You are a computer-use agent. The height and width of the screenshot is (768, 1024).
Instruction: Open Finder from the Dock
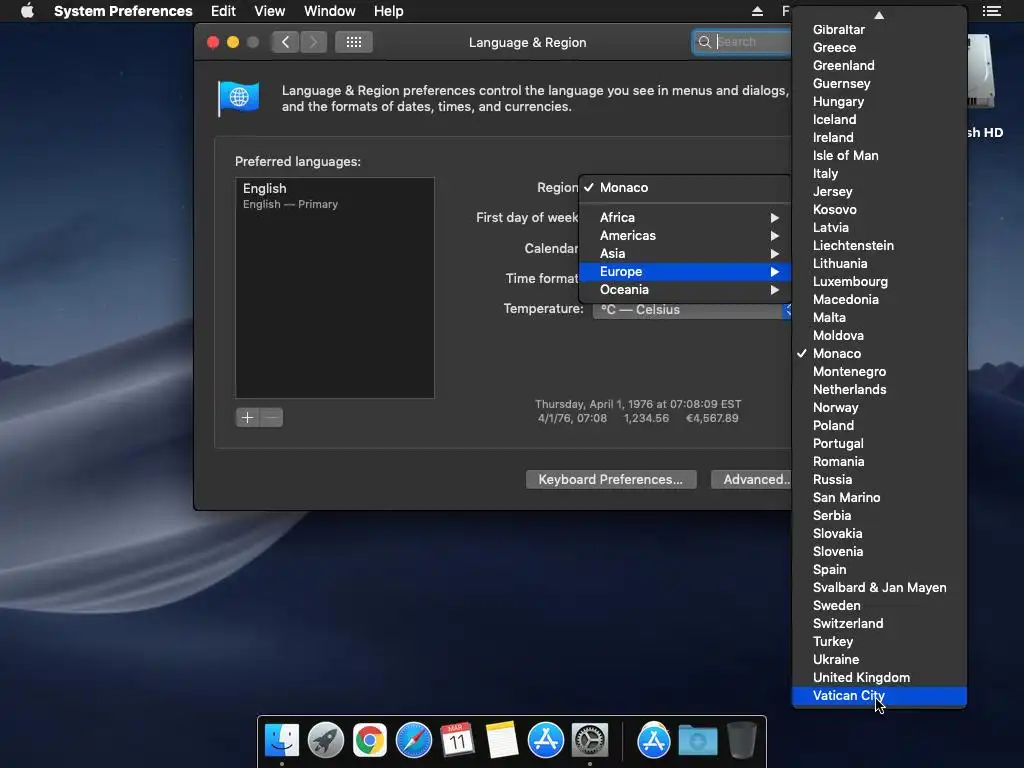tap(282, 740)
